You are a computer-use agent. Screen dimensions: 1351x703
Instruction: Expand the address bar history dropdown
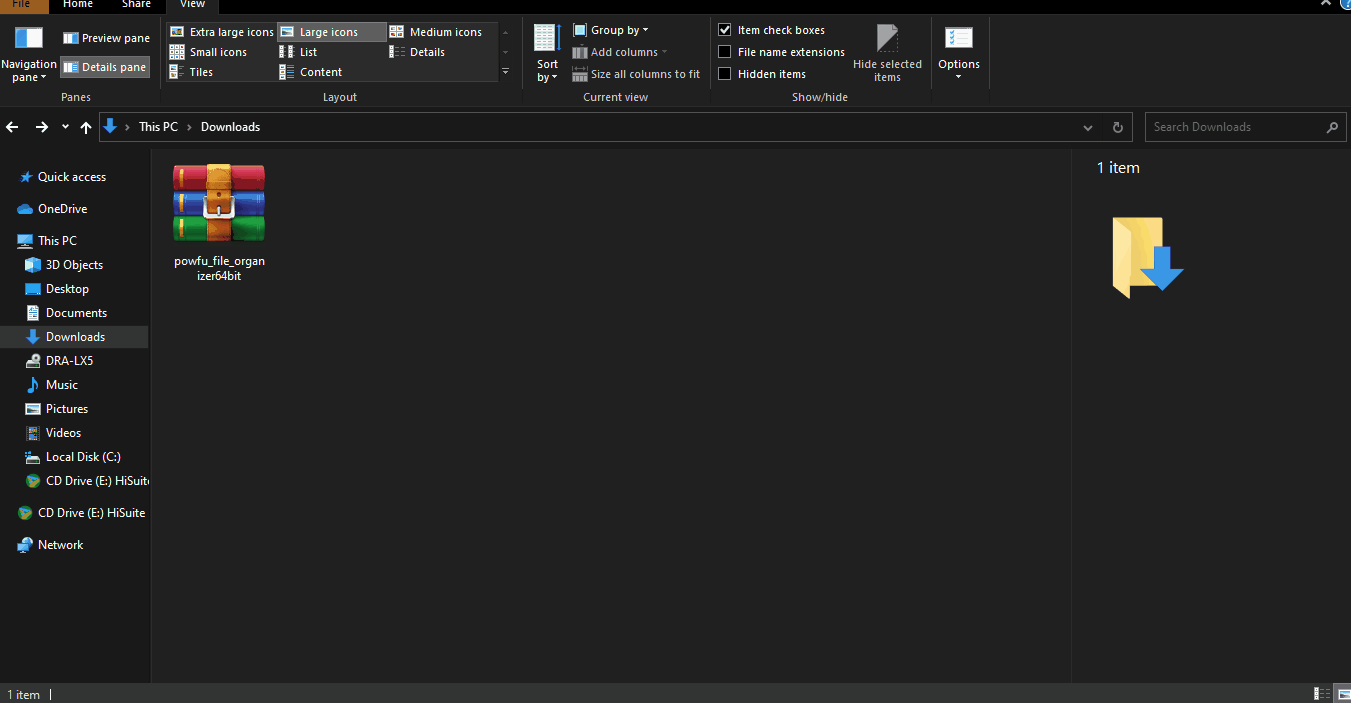pyautogui.click(x=1088, y=127)
